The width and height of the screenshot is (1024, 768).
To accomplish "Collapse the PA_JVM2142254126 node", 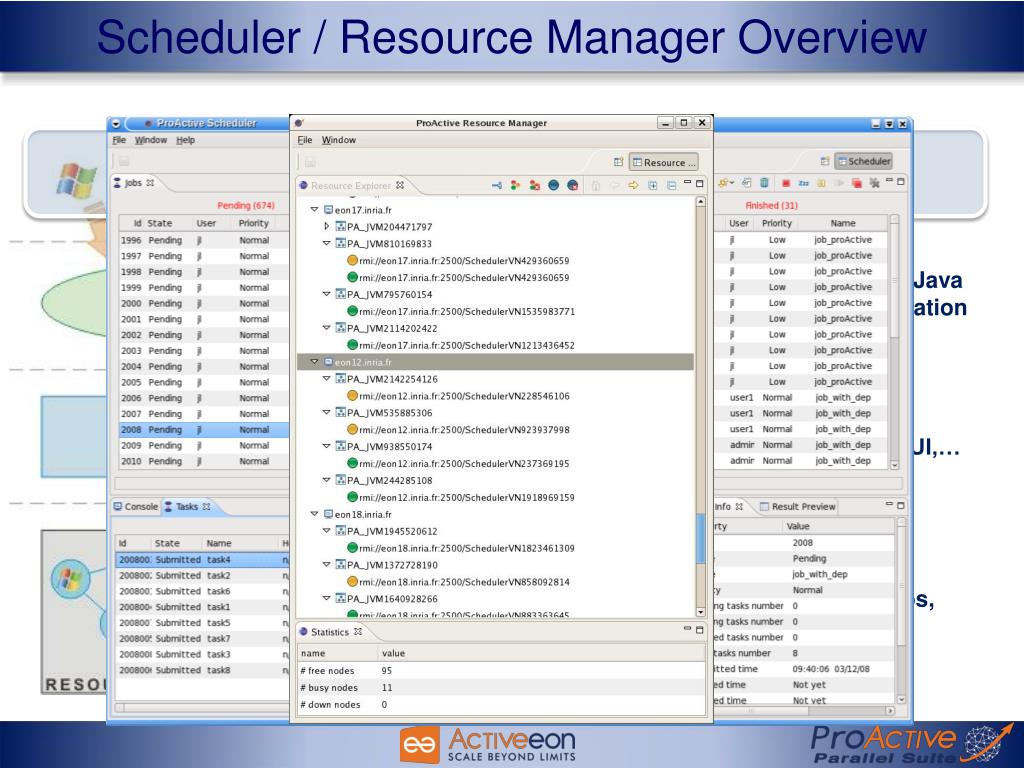I will [327, 379].
